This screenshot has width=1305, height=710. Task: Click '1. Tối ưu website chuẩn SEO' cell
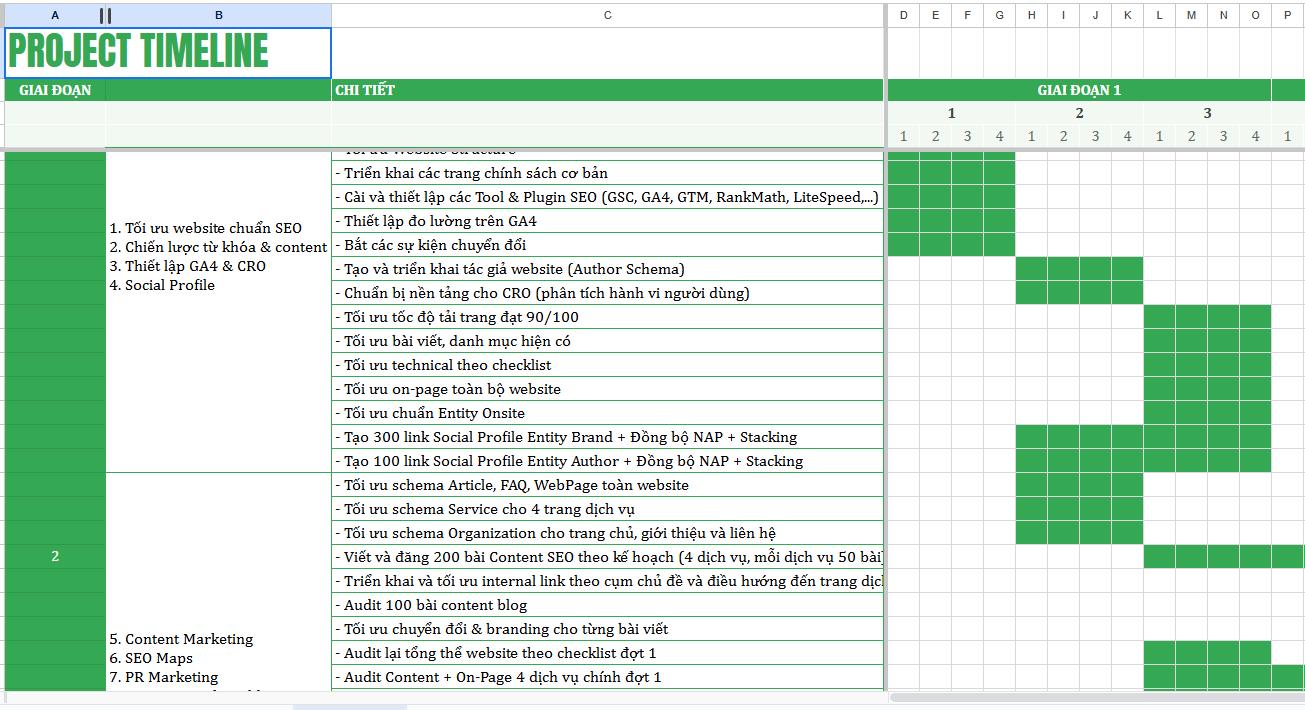(219, 312)
